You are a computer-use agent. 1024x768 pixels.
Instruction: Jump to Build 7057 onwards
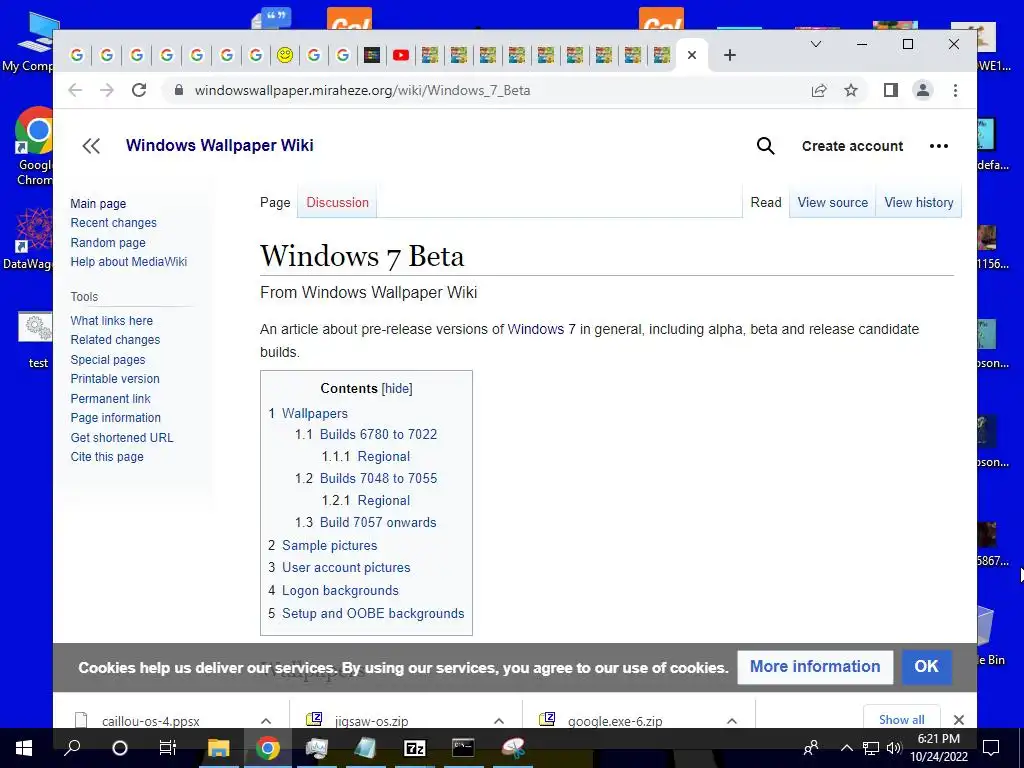pos(377,522)
